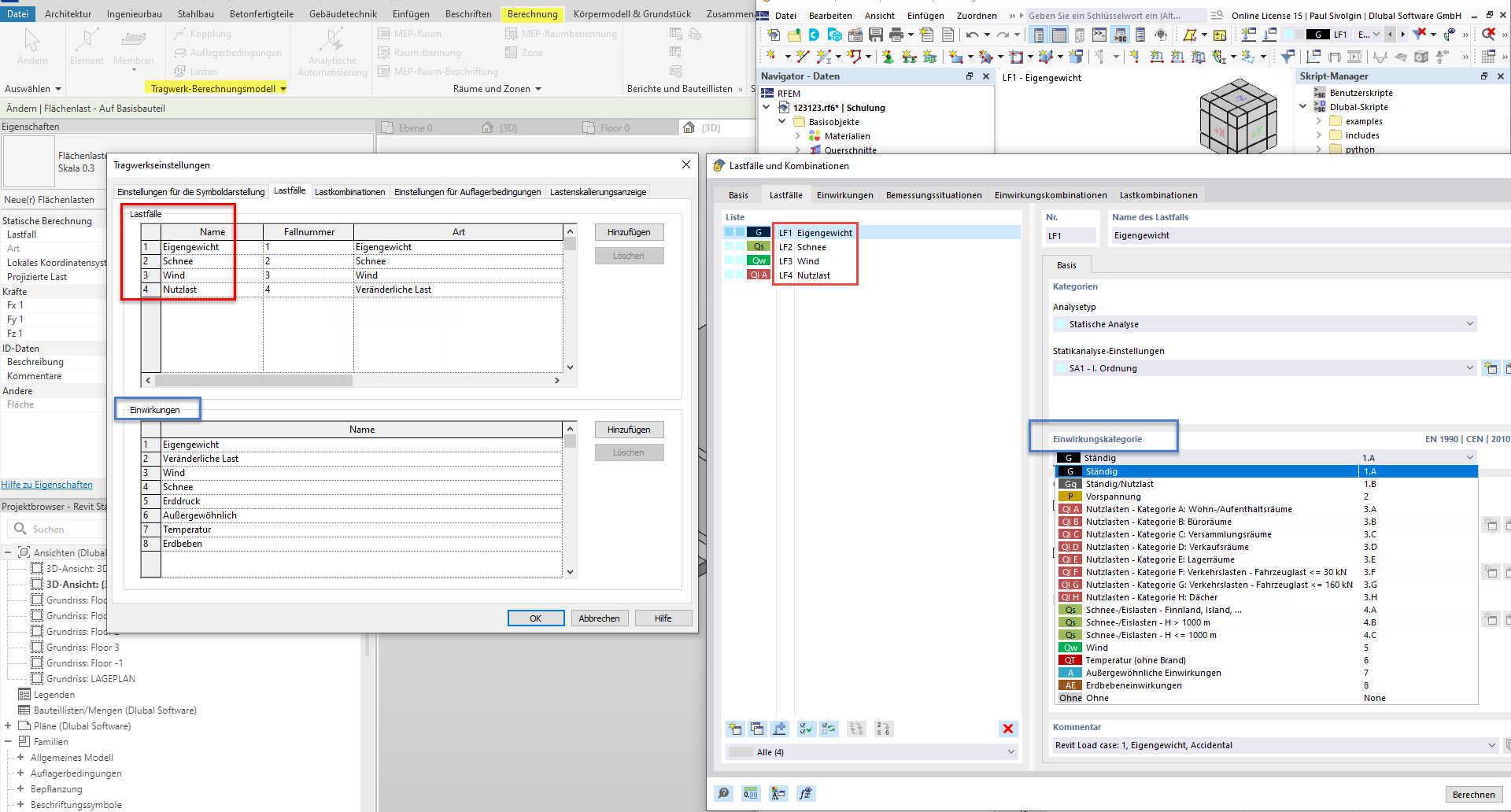Create a new load case
This screenshot has width=1511, height=812.
[735, 729]
